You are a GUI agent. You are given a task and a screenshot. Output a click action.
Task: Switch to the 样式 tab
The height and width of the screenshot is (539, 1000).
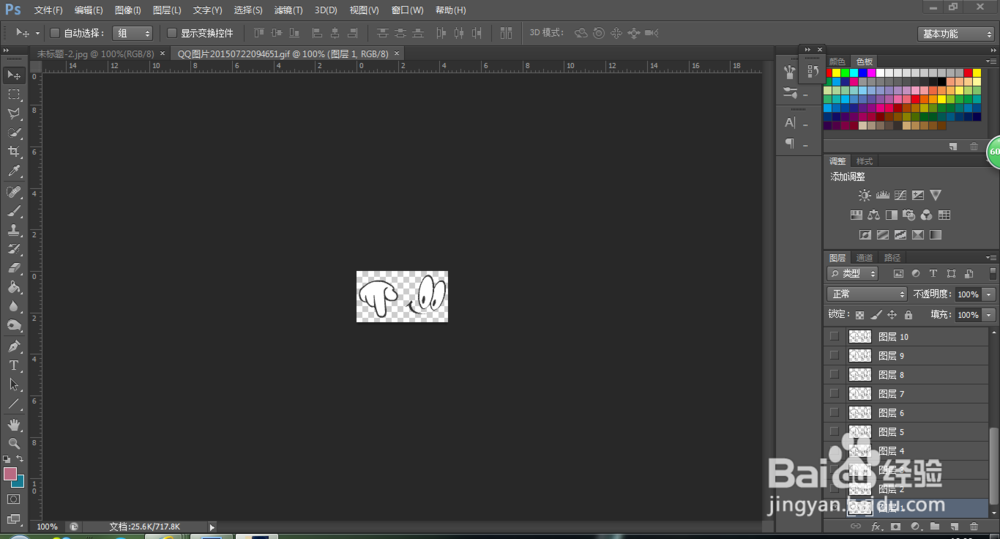[x=864, y=161]
